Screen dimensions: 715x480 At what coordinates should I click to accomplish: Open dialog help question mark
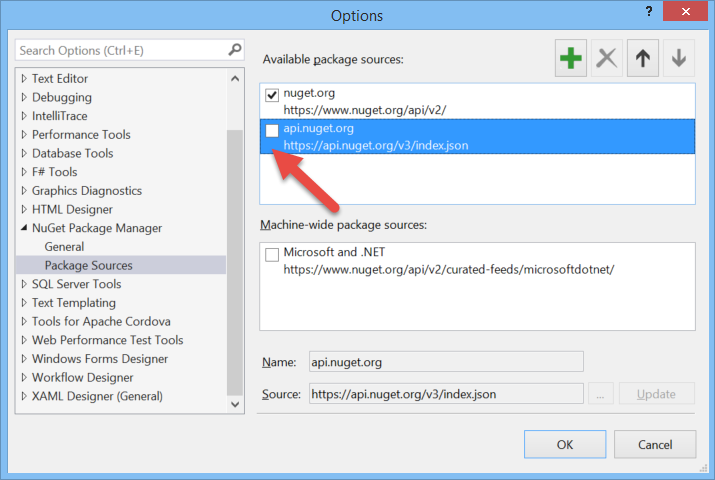click(648, 11)
